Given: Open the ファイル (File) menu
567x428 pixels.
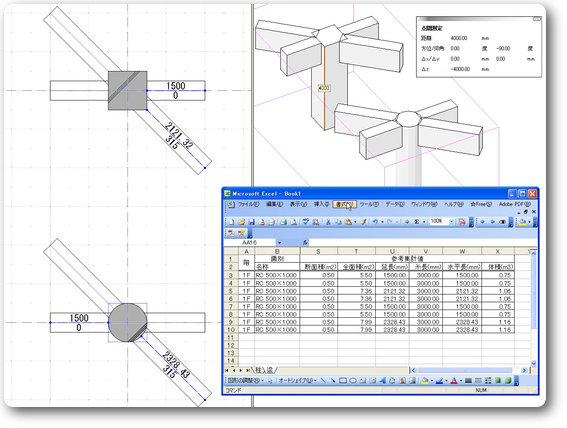Looking at the screenshot, I should pos(248,204).
